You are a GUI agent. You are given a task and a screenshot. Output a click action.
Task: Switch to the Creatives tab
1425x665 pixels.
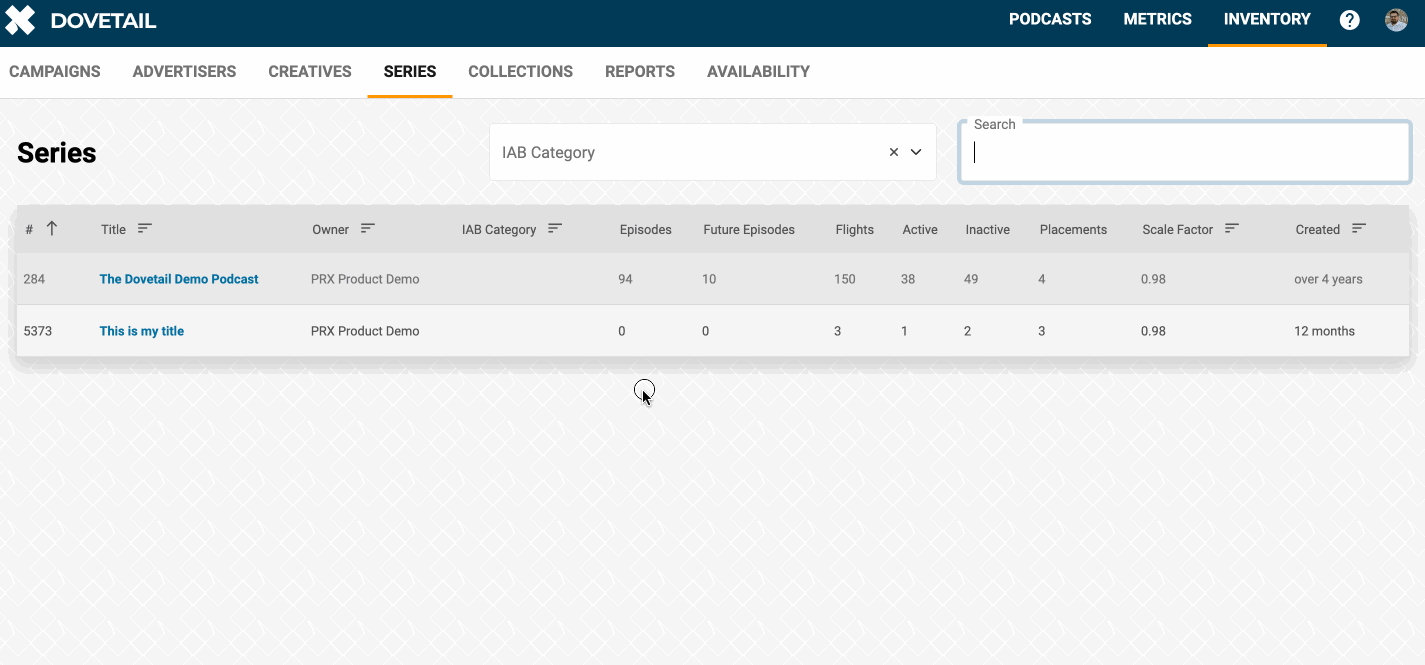point(310,72)
